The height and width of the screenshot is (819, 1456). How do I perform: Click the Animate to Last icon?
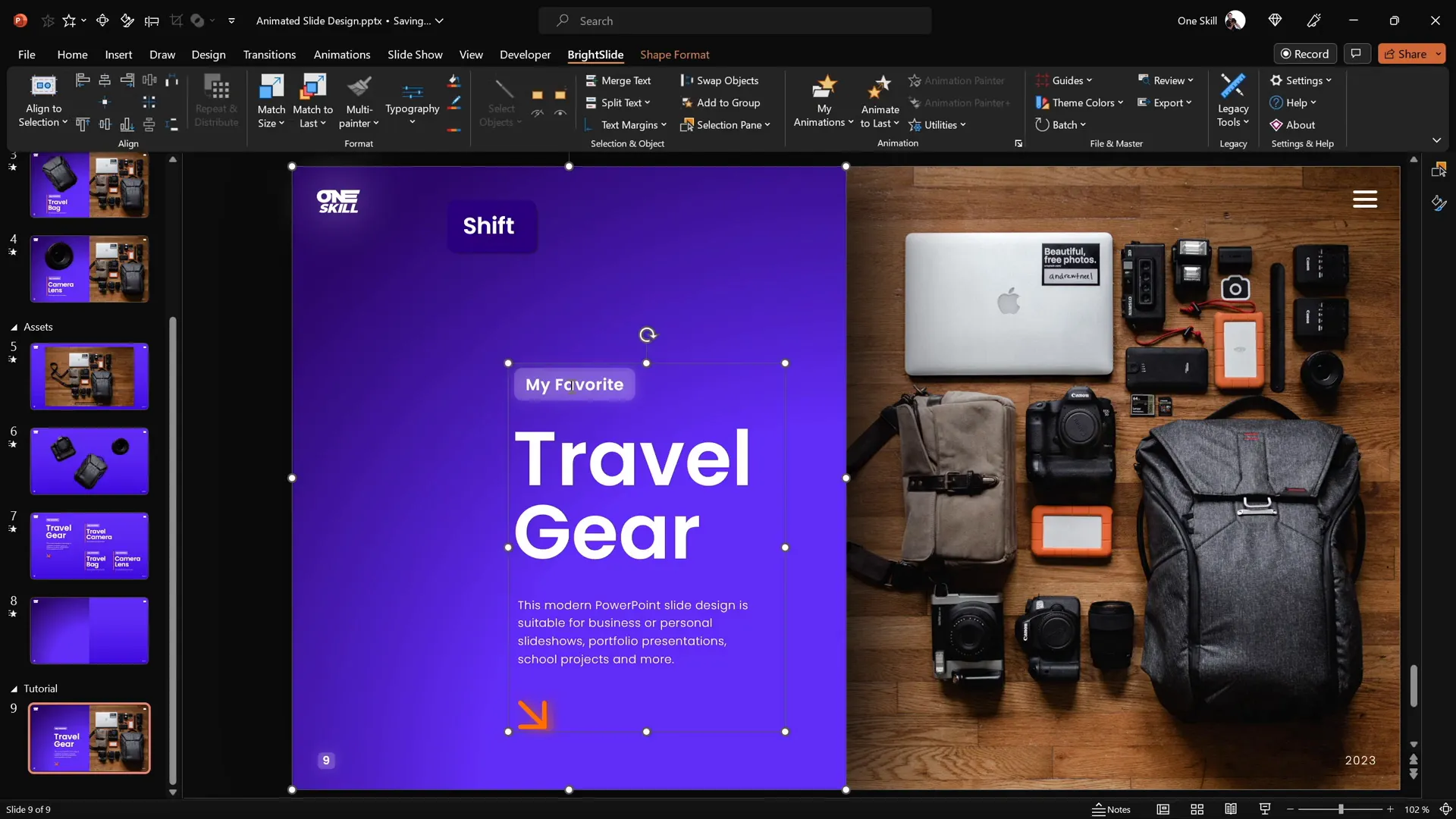point(880,88)
